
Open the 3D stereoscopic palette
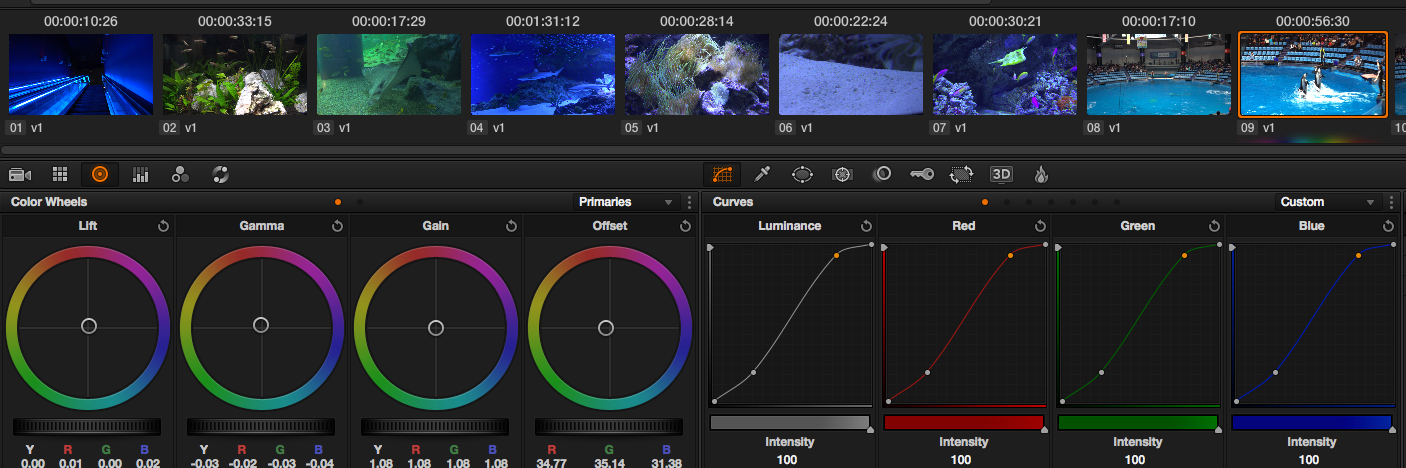[x=1001, y=174]
